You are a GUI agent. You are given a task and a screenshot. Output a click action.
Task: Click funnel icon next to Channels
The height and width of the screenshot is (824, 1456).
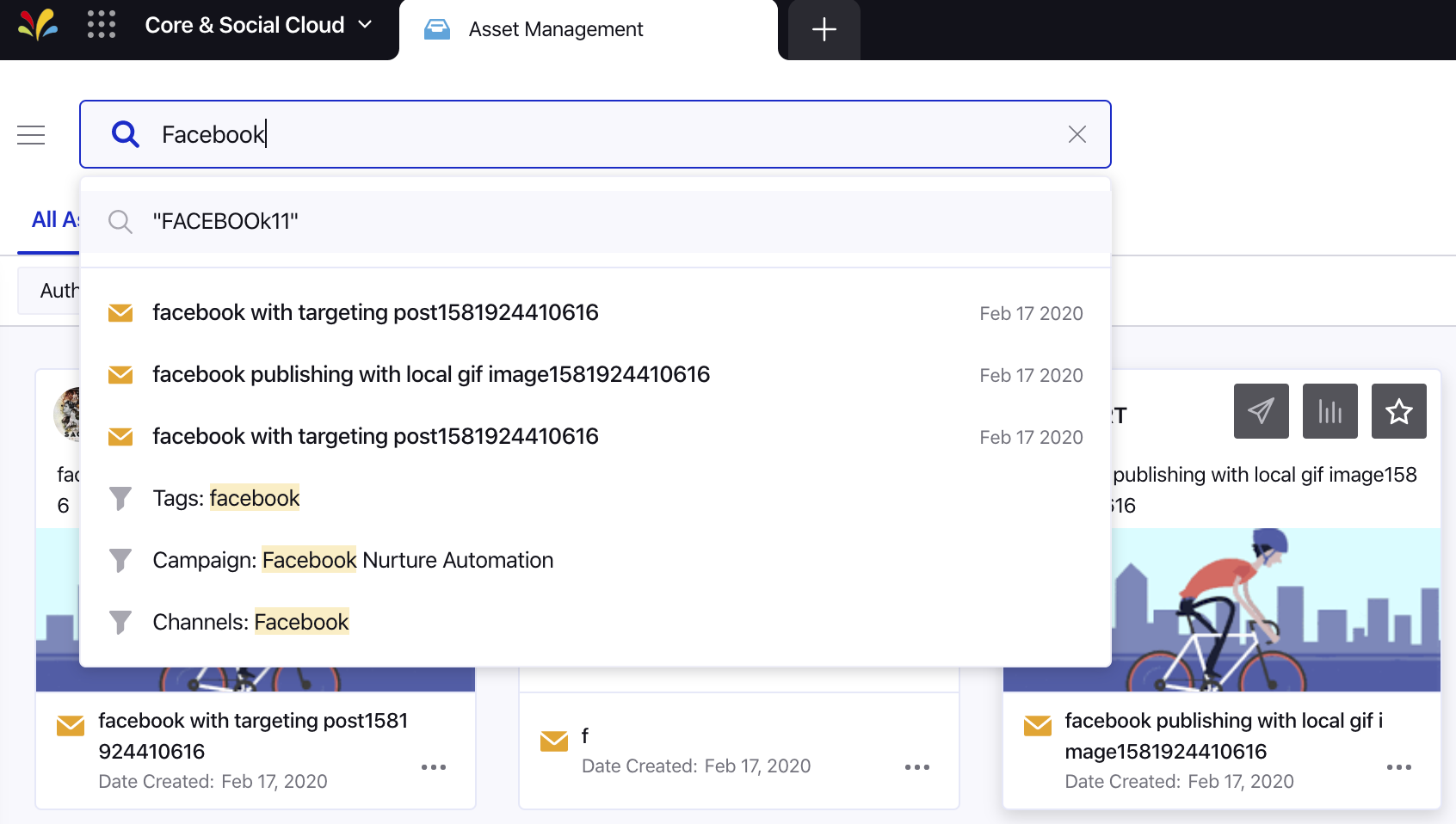point(120,623)
